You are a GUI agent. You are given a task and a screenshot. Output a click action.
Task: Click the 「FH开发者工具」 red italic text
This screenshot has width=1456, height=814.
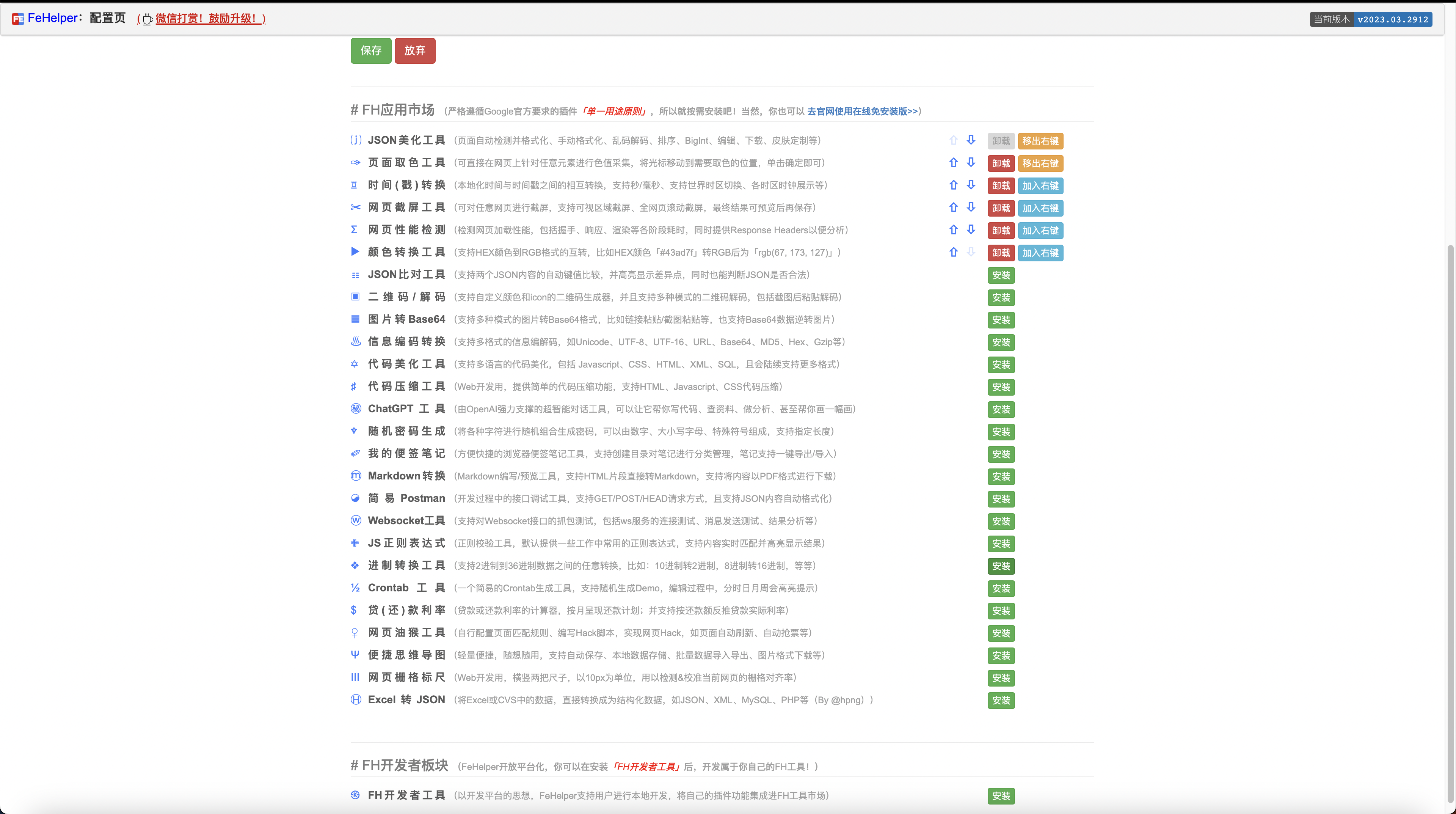pos(645,767)
